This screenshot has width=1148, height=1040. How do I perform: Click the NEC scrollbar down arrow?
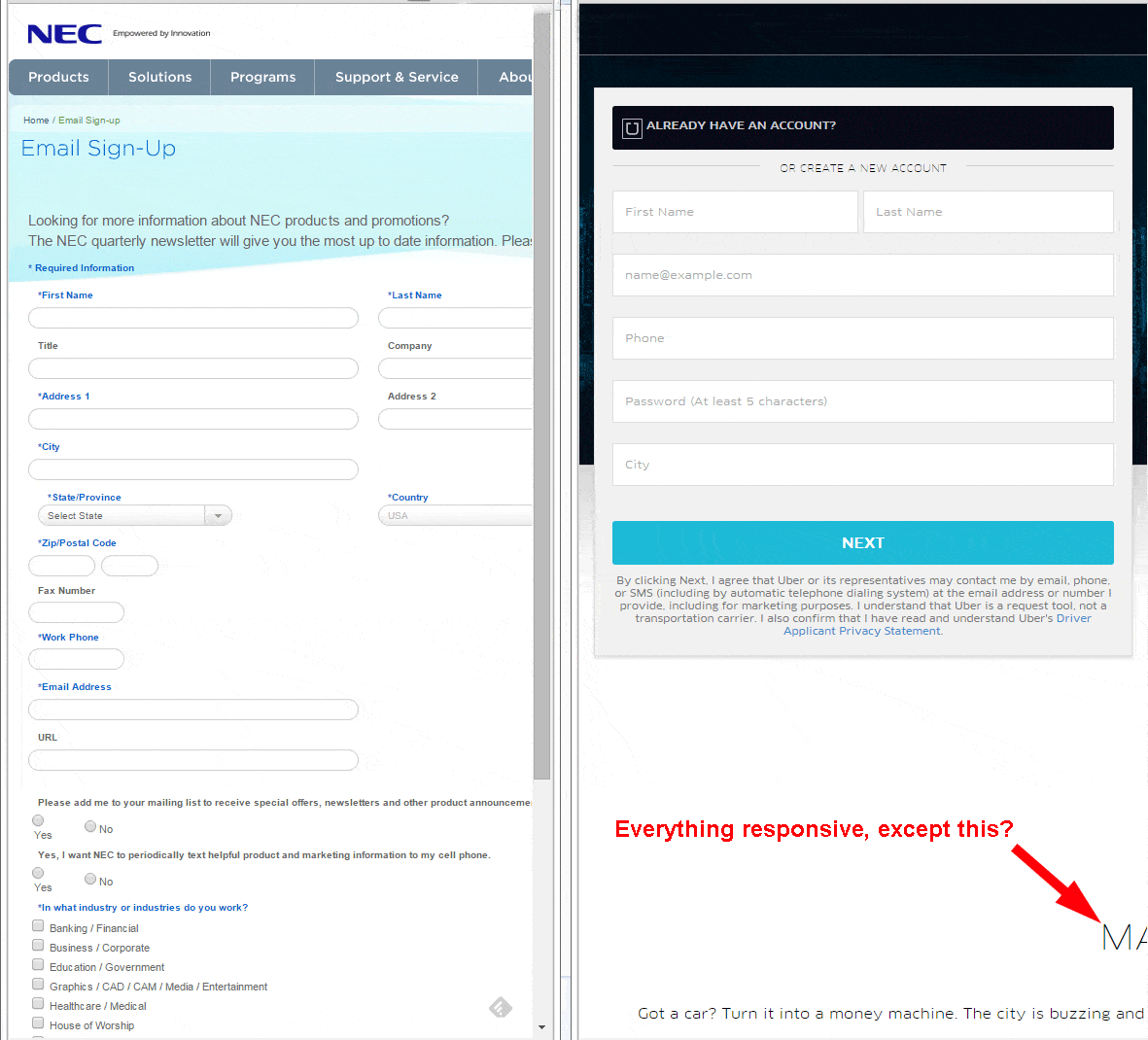(541, 1027)
